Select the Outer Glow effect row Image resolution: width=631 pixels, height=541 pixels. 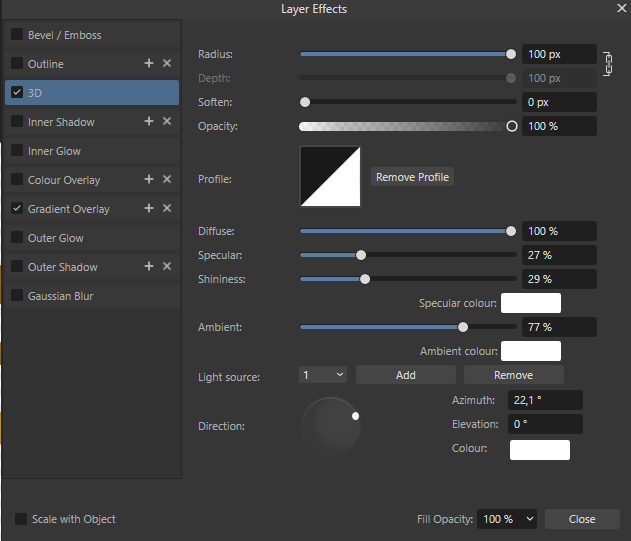click(92, 237)
